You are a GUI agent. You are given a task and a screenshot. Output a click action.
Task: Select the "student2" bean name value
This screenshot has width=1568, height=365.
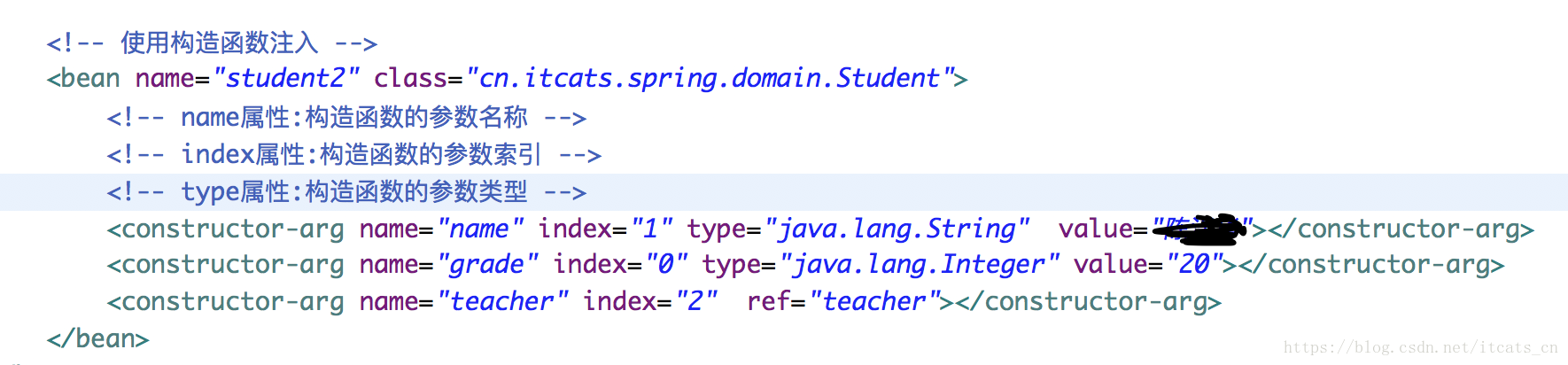point(285,79)
